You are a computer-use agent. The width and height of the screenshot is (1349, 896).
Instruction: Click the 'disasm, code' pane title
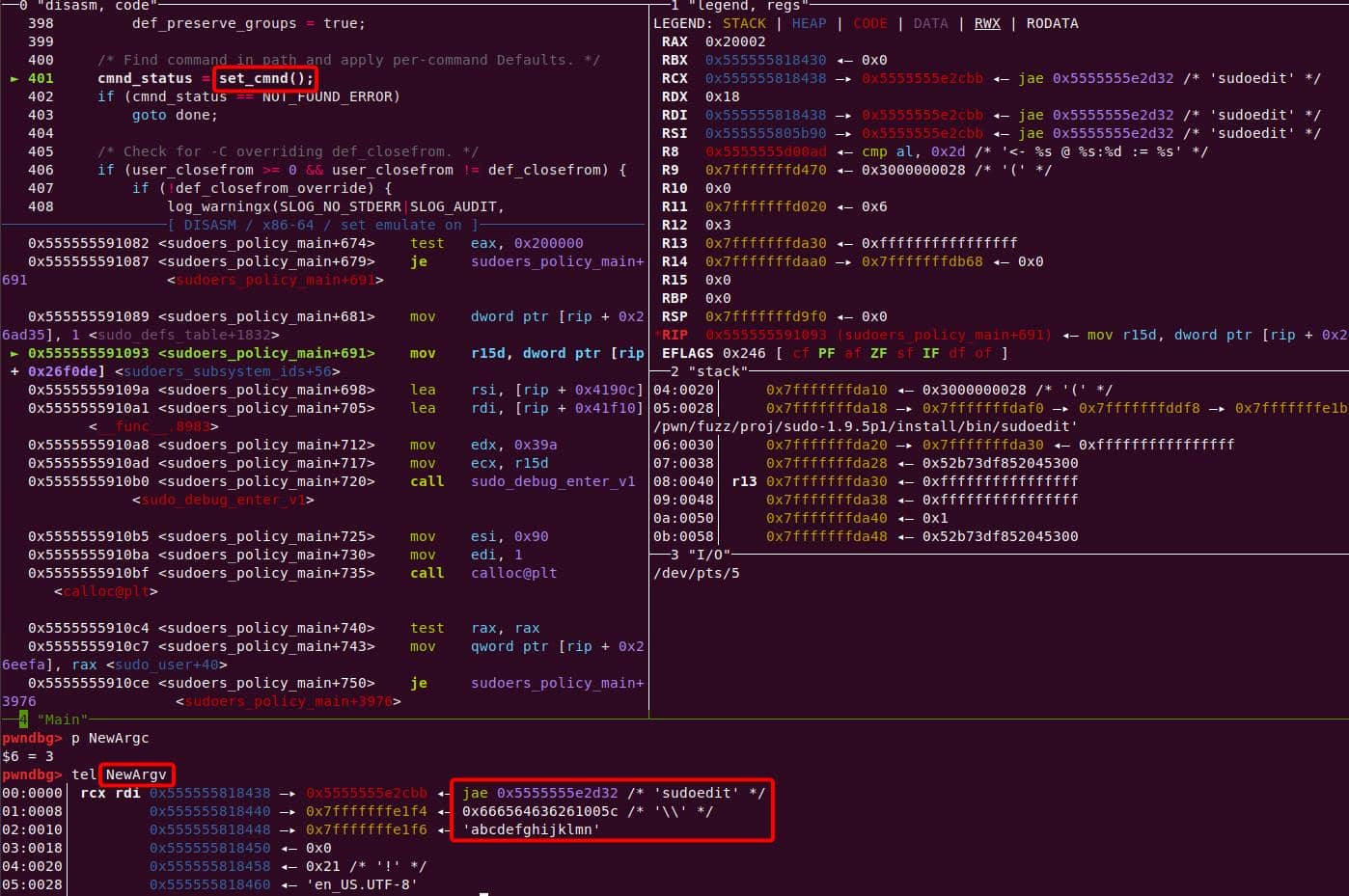coord(96,5)
